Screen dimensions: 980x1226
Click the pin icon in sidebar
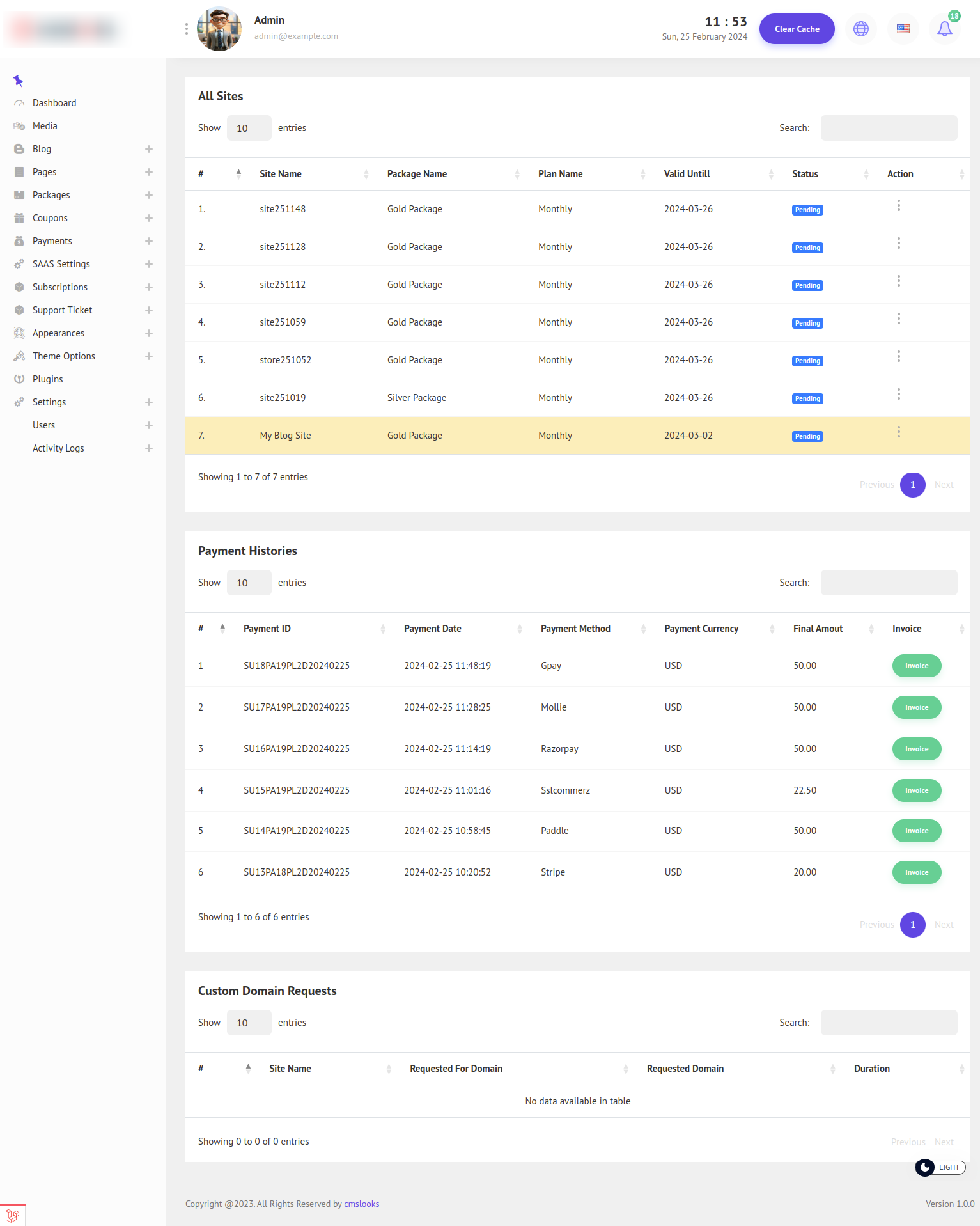[x=18, y=81]
